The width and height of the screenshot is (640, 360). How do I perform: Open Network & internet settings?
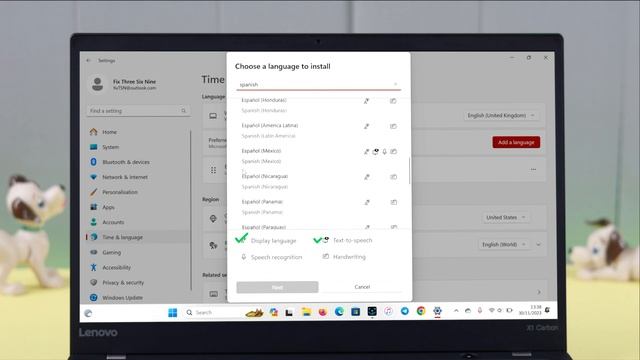[138, 177]
